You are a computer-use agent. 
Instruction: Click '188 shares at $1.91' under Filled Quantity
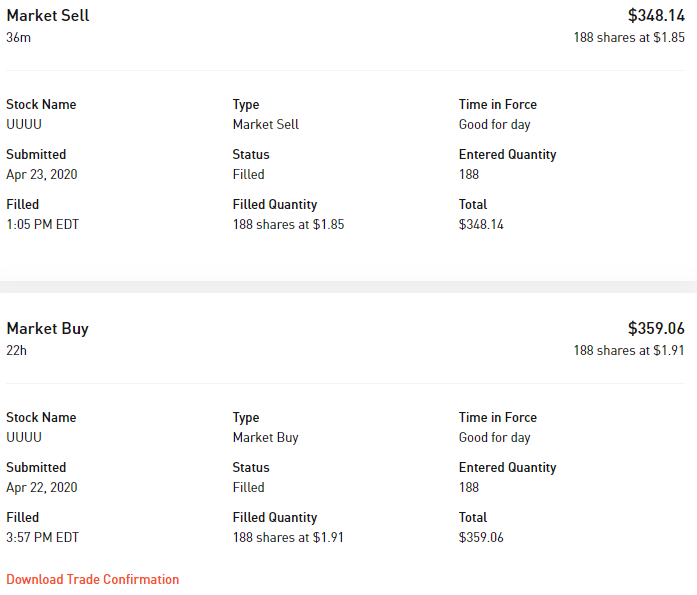[288, 538]
